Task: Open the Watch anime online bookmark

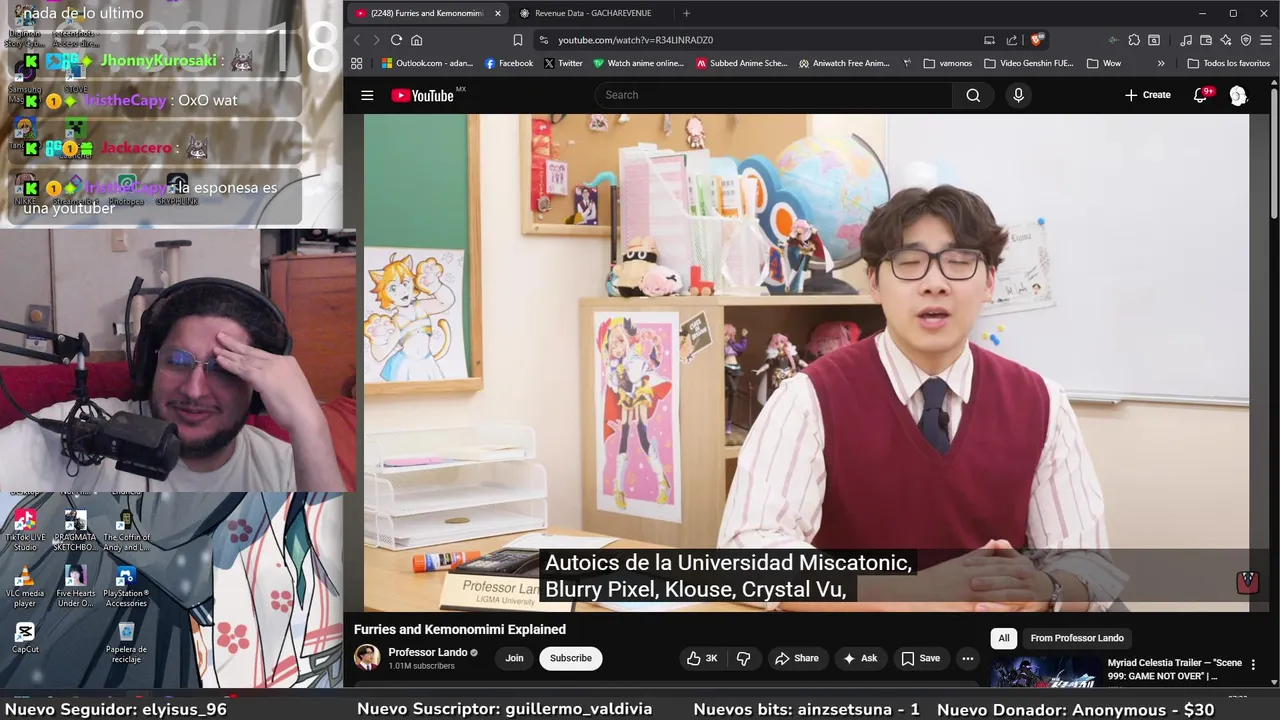Action: 638,63
